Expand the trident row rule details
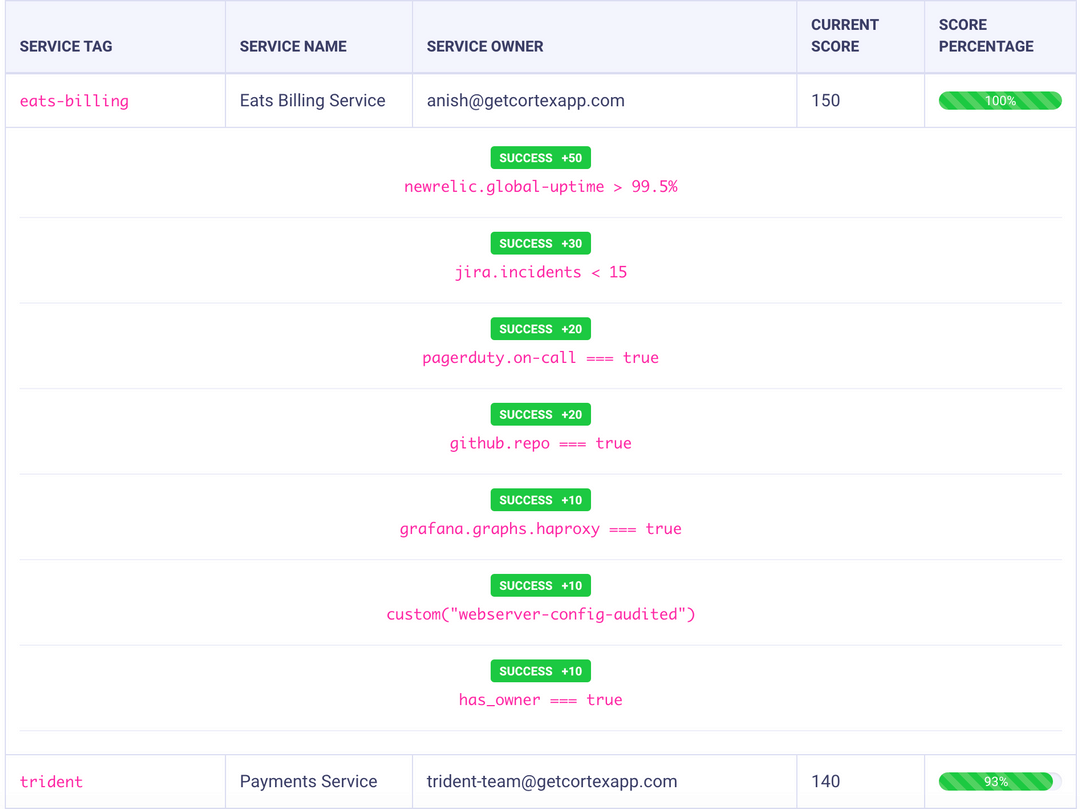This screenshot has width=1080, height=809. pos(51,781)
